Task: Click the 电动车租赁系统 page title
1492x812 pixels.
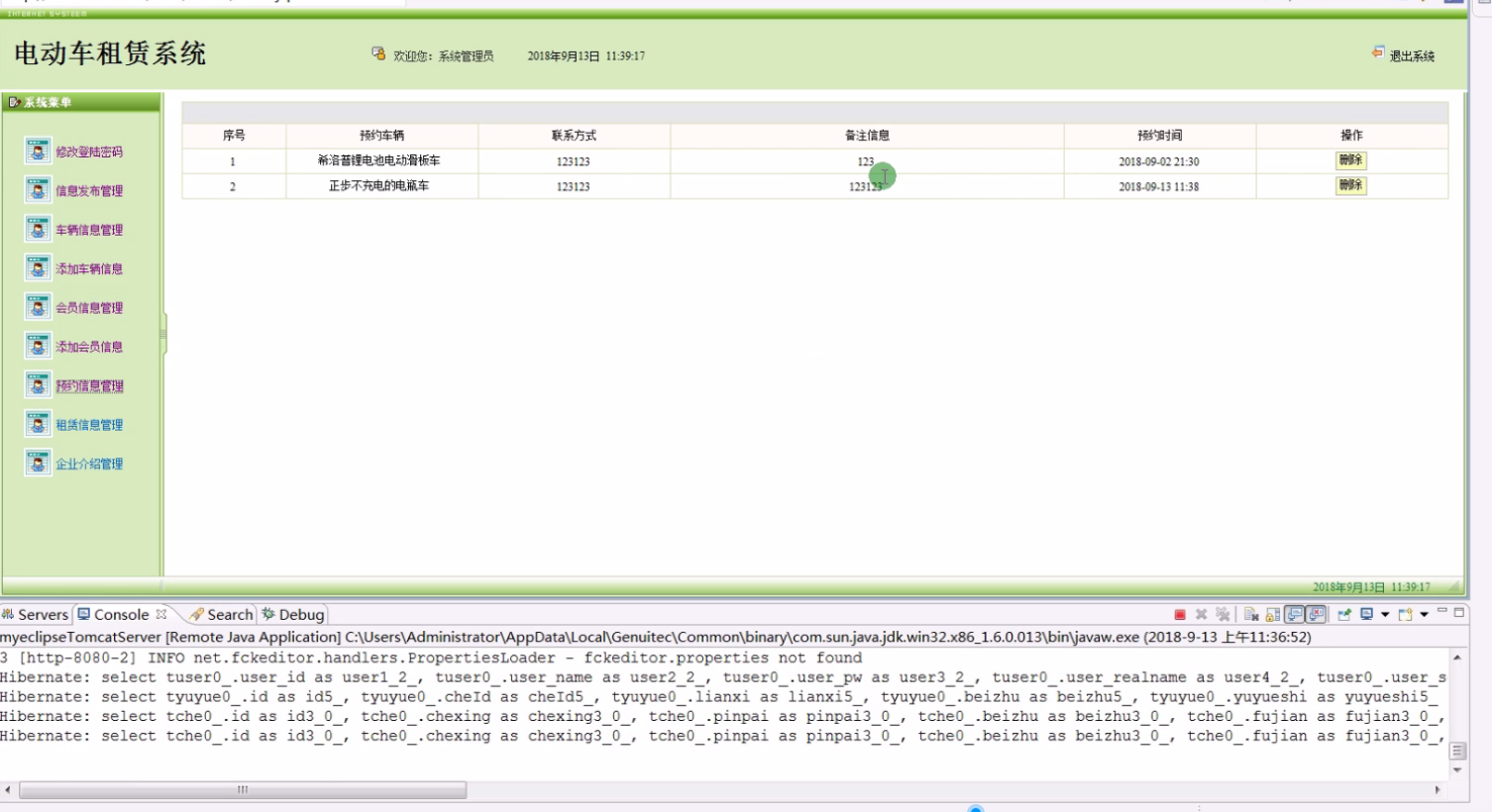Action: point(110,53)
